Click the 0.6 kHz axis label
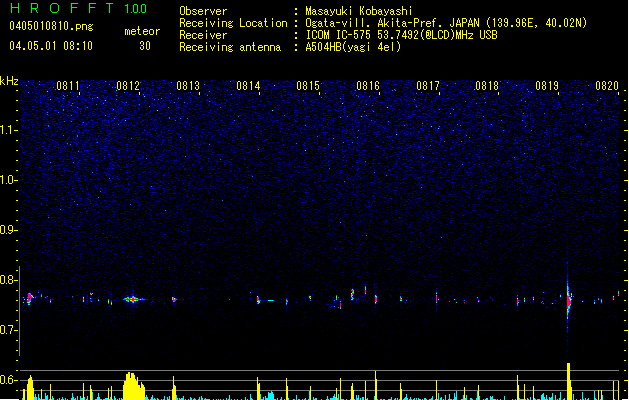The image size is (629, 400). 8,380
